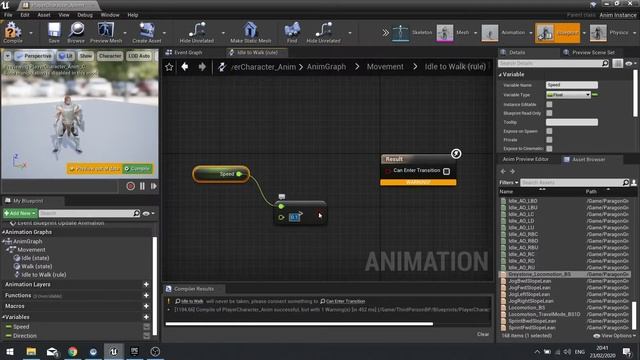Open Add New dropdown button

[20, 213]
